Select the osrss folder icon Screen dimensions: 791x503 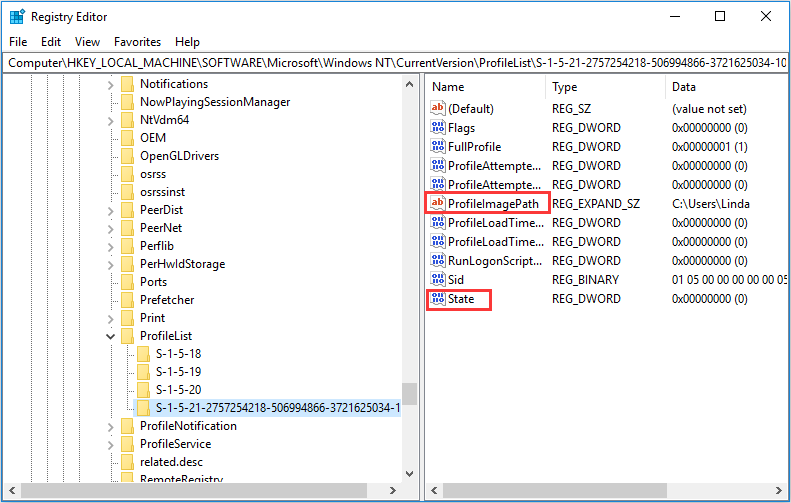(128, 174)
